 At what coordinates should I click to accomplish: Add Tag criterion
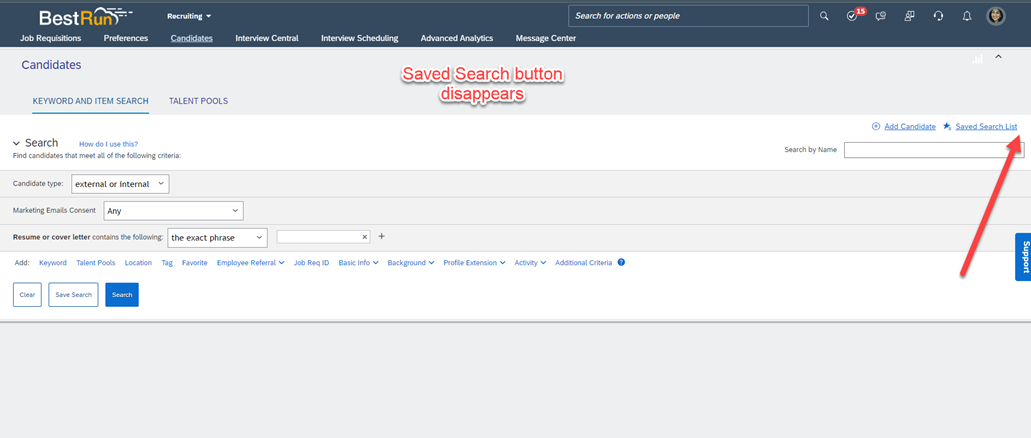coord(167,262)
